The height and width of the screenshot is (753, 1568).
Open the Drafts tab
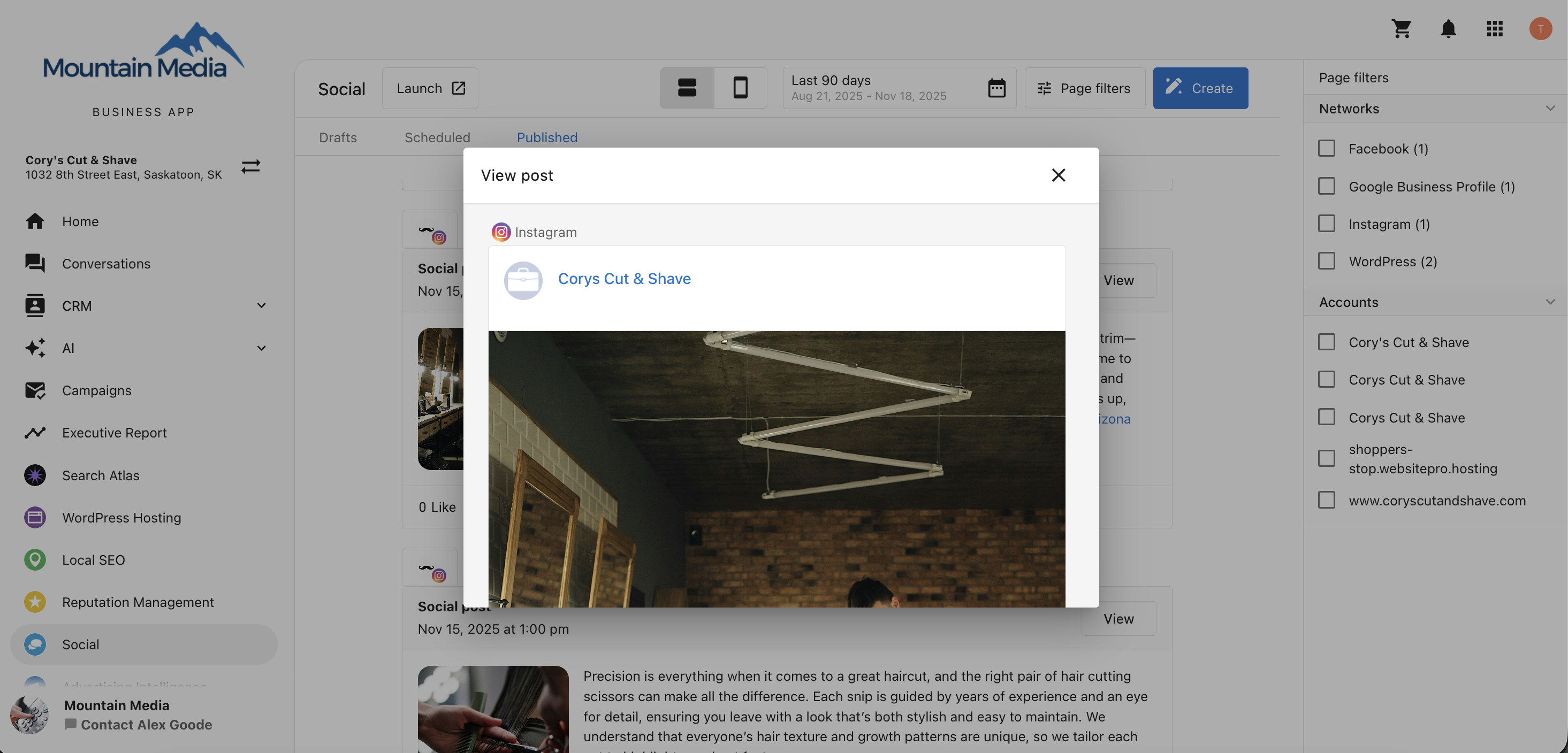pos(337,137)
